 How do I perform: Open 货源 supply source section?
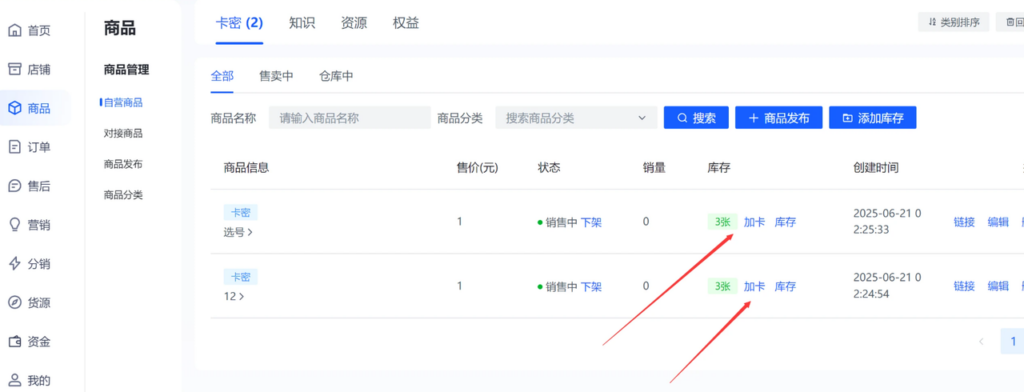pyautogui.click(x=29, y=302)
